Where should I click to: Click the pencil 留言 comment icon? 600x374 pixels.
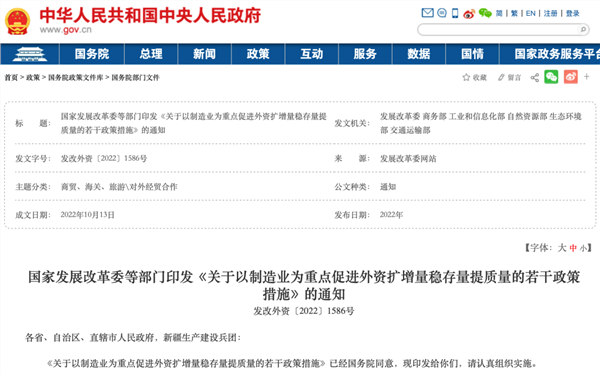(501, 77)
